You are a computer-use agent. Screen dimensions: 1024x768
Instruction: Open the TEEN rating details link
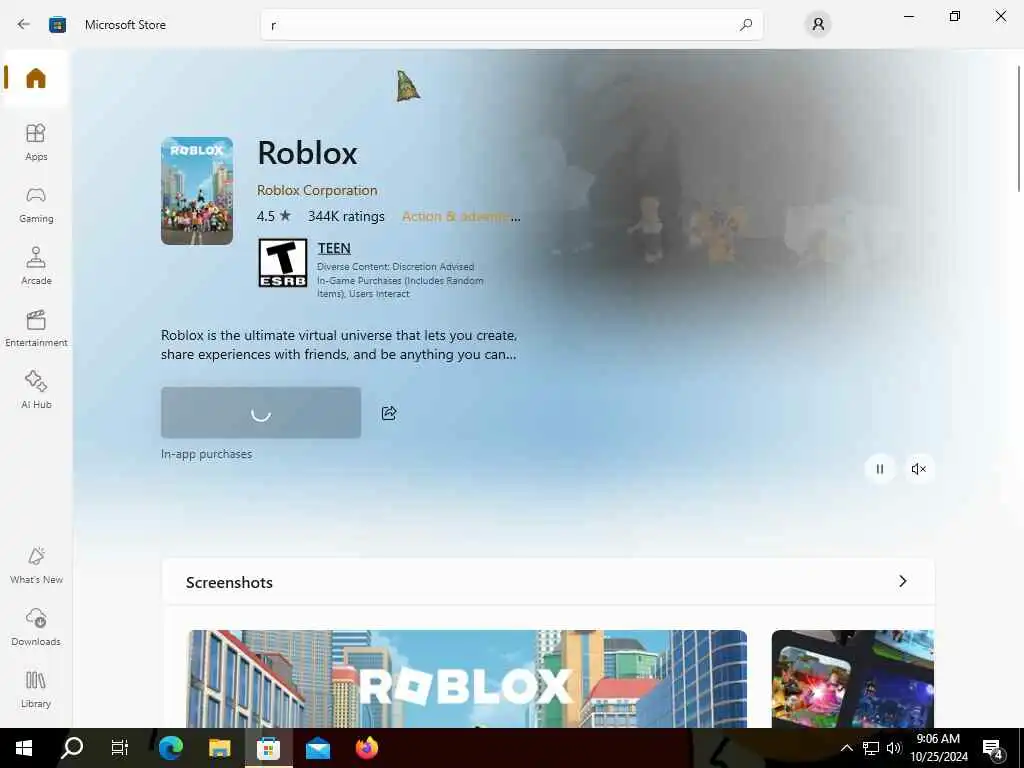tap(334, 248)
